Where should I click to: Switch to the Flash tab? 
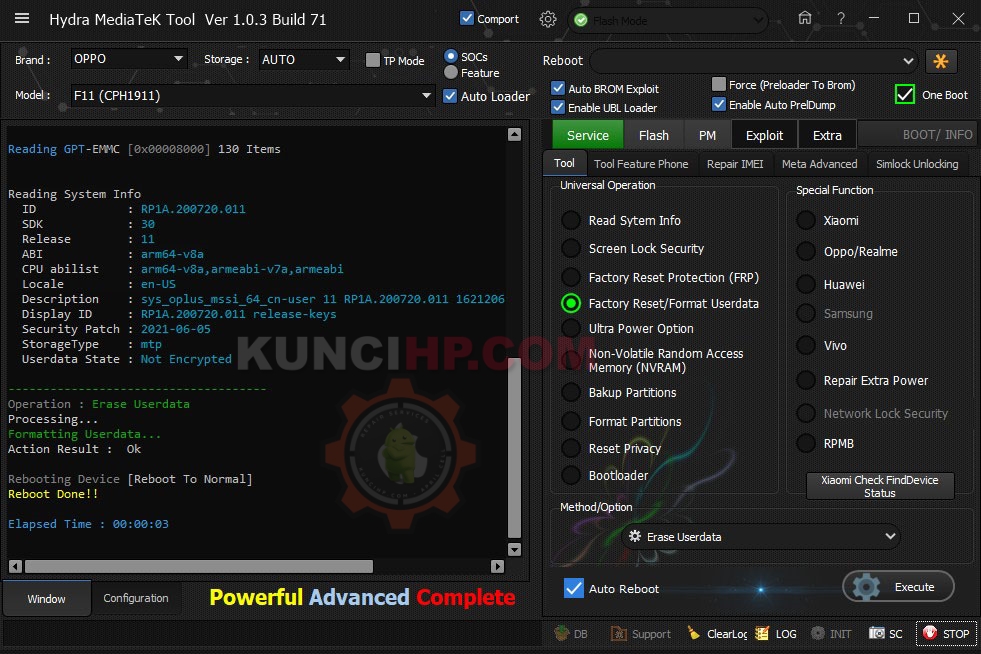tap(654, 135)
